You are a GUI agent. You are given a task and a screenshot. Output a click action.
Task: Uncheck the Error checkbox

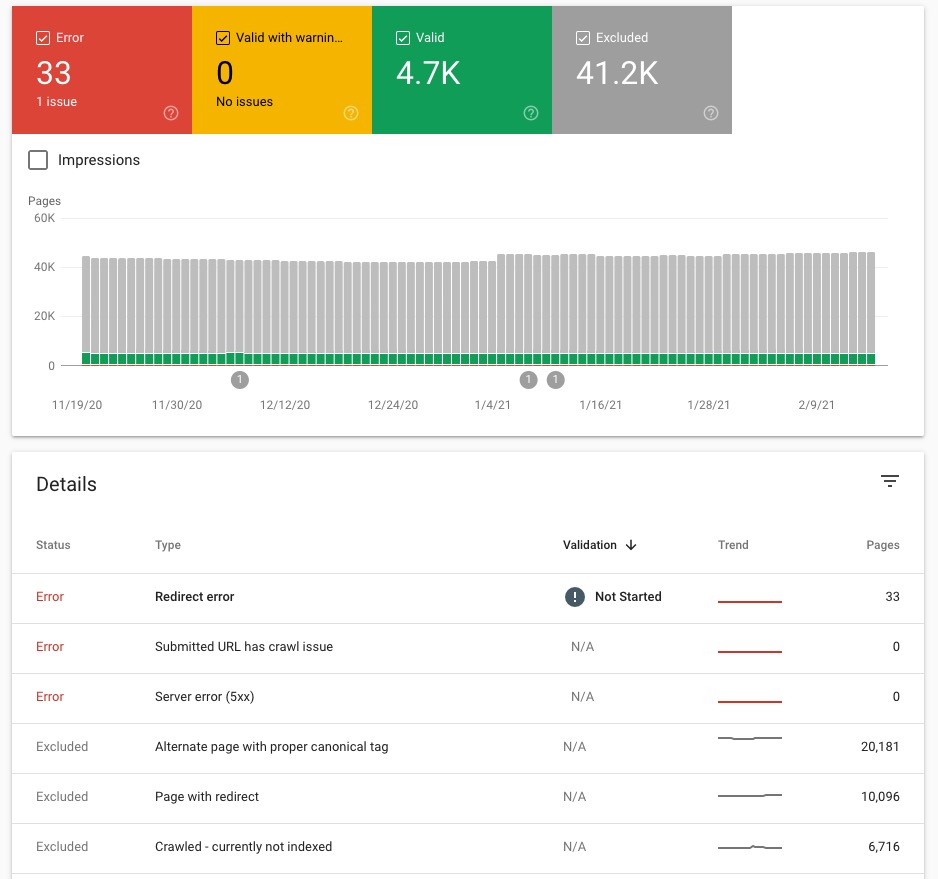tap(43, 38)
